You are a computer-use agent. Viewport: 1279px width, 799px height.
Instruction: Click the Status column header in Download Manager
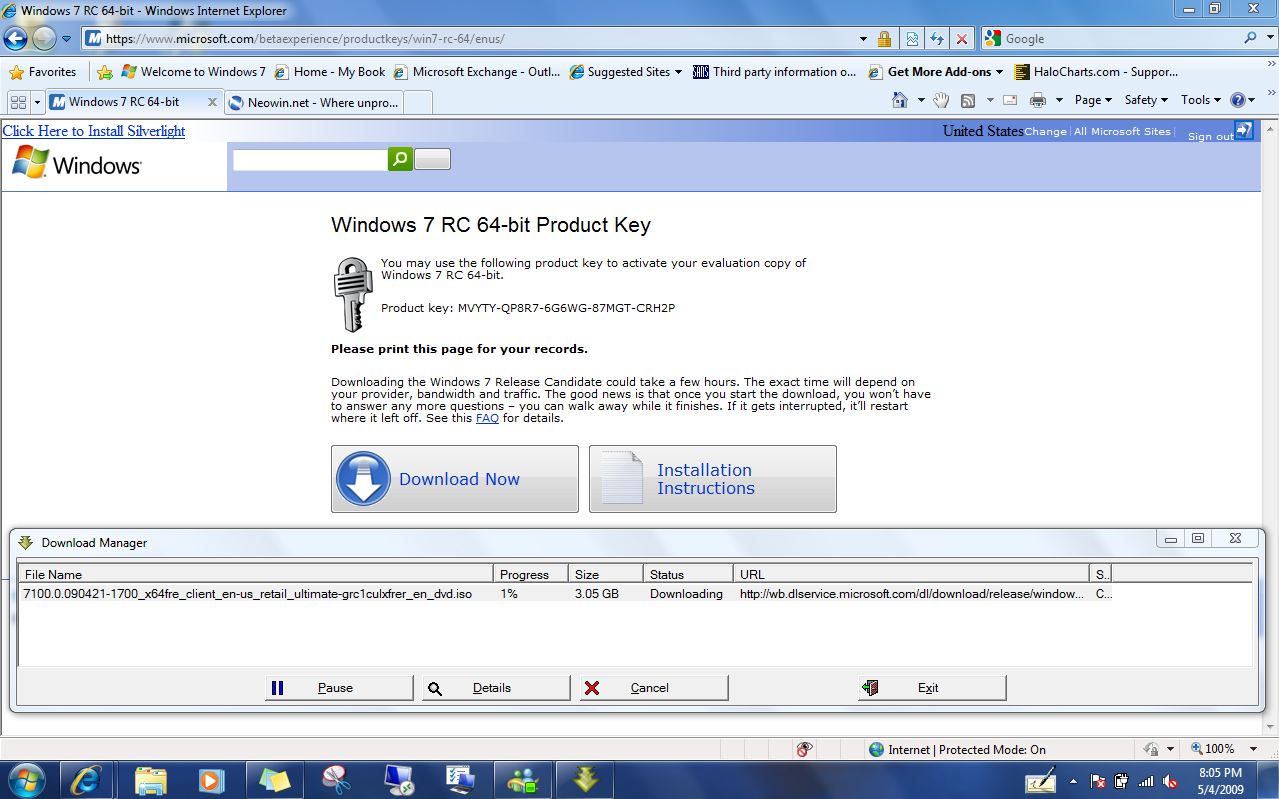coord(688,575)
